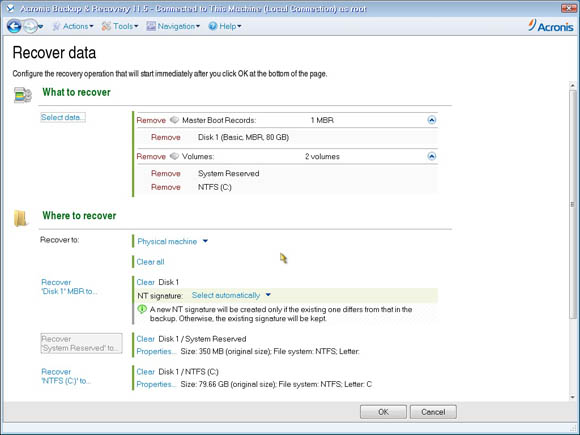This screenshot has height=435, width=580.
Task: Clear Disk 1 / NTFS (C:) destination
Action: pos(145,372)
